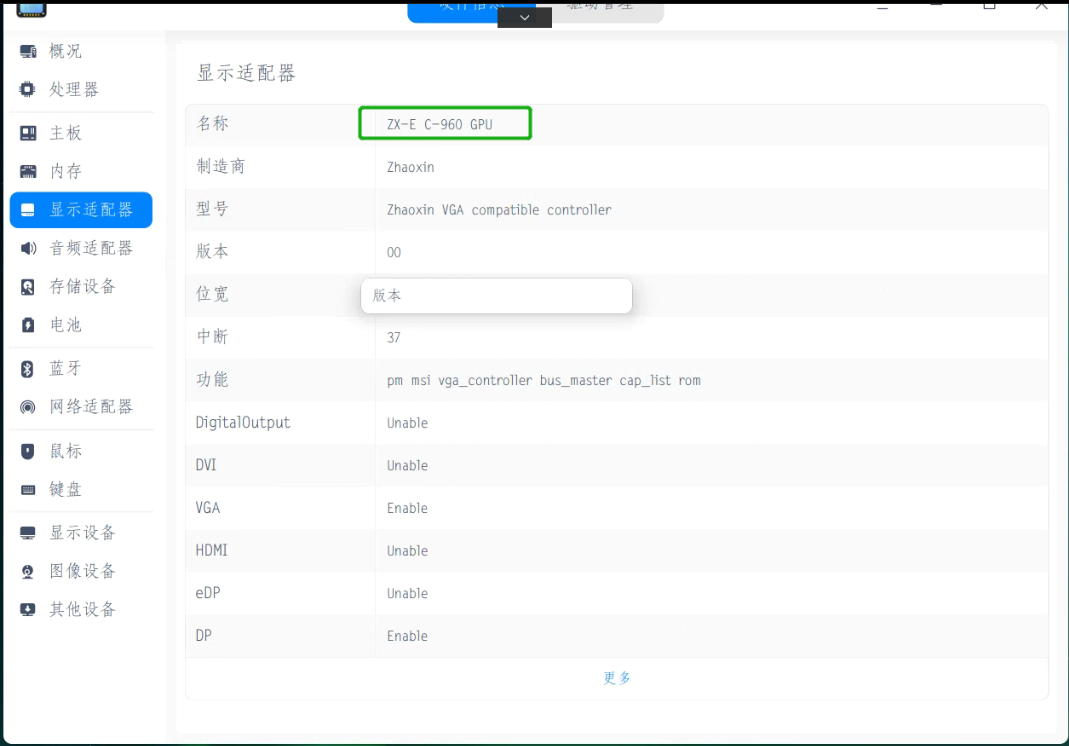Open the 主板 motherboard icon
1069x746 pixels.
click(28, 133)
